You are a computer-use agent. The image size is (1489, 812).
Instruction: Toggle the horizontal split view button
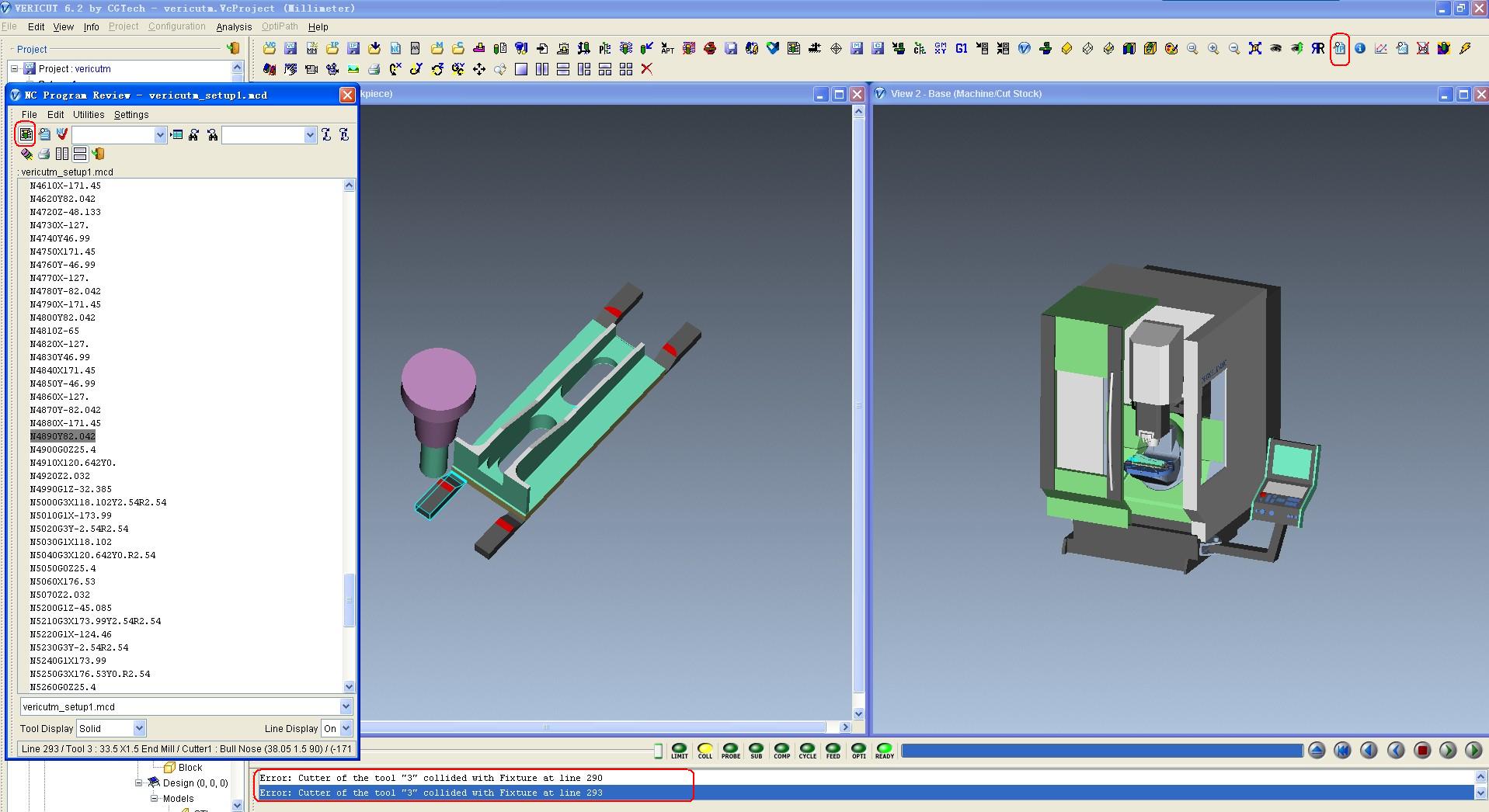(80, 154)
